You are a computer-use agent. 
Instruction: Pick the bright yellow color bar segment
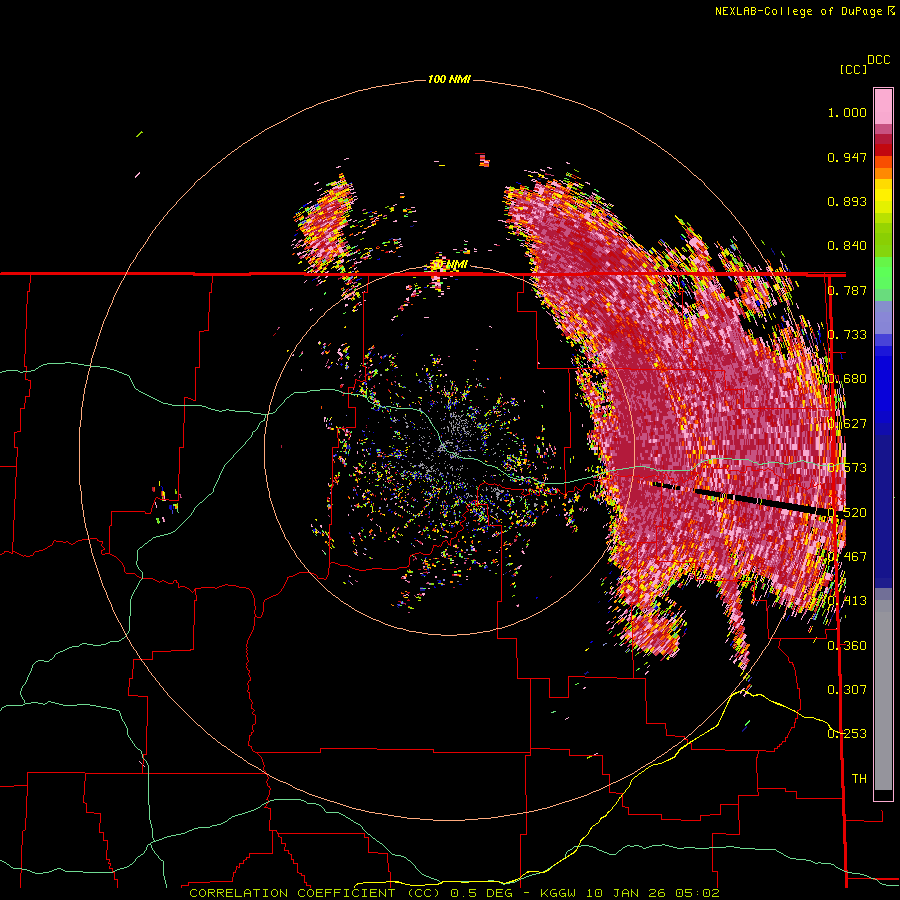883,197
